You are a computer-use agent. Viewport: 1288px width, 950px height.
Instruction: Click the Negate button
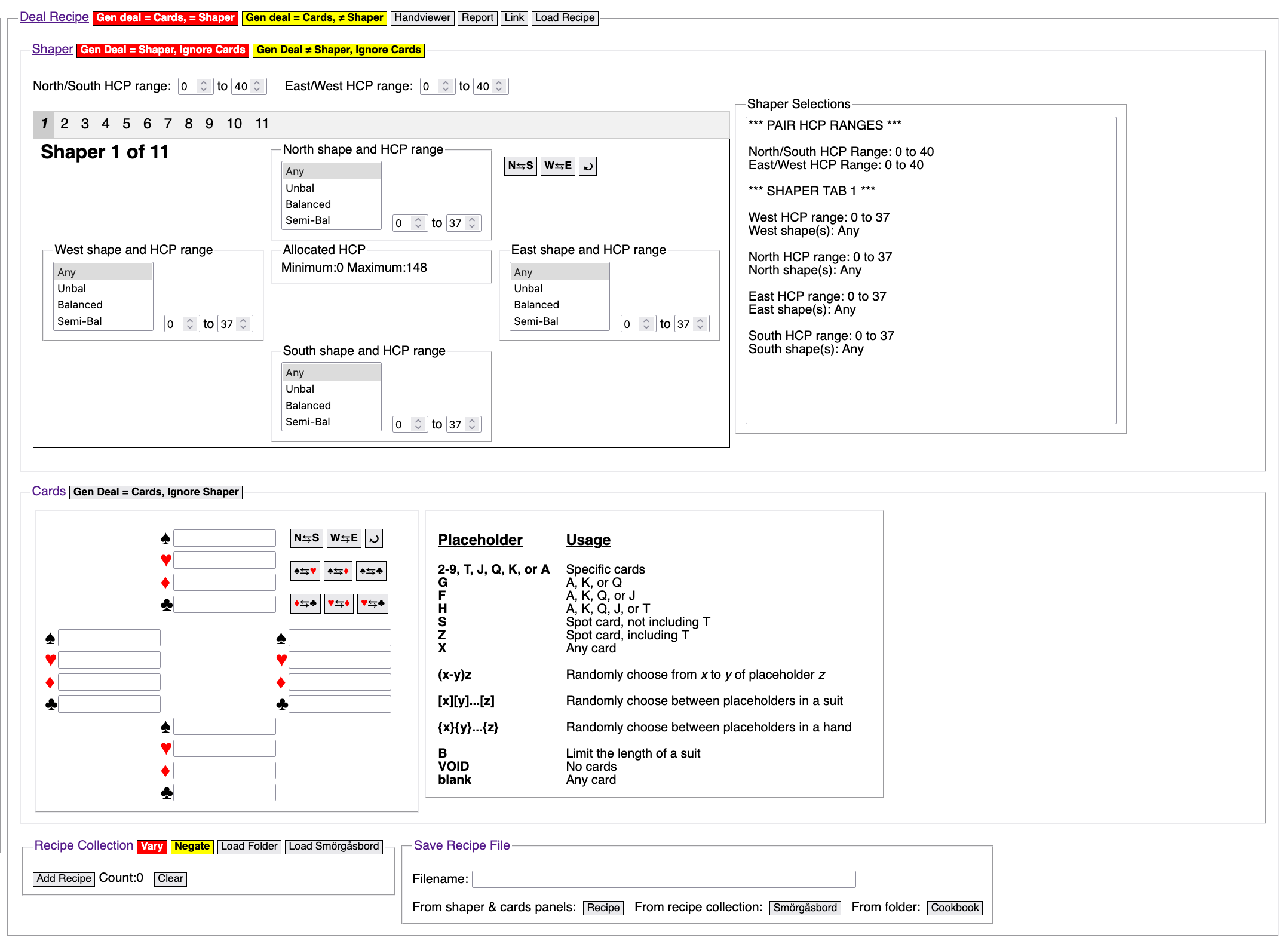pos(192,847)
